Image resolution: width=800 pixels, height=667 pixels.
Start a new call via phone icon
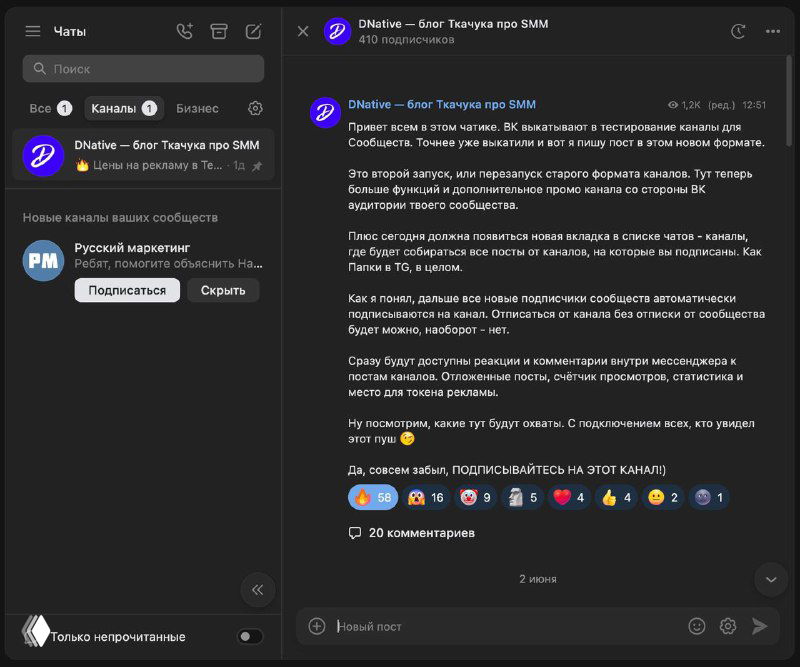(x=184, y=31)
